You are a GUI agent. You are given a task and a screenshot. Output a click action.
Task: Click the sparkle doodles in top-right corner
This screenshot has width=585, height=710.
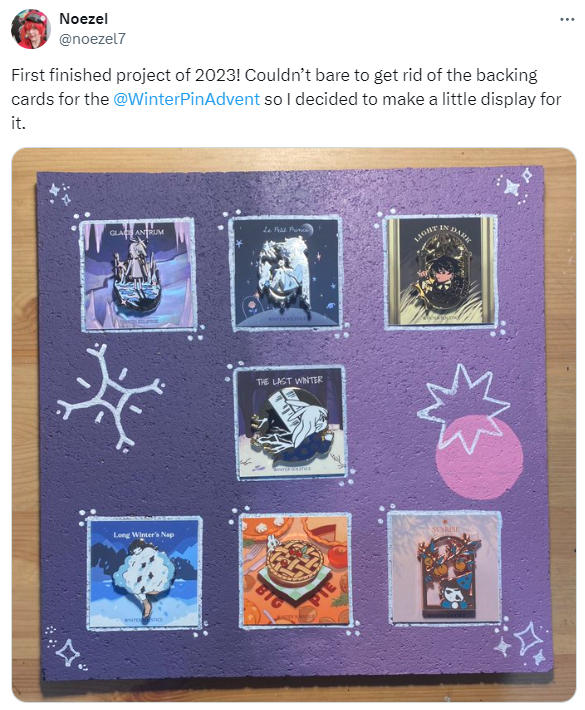tap(516, 186)
